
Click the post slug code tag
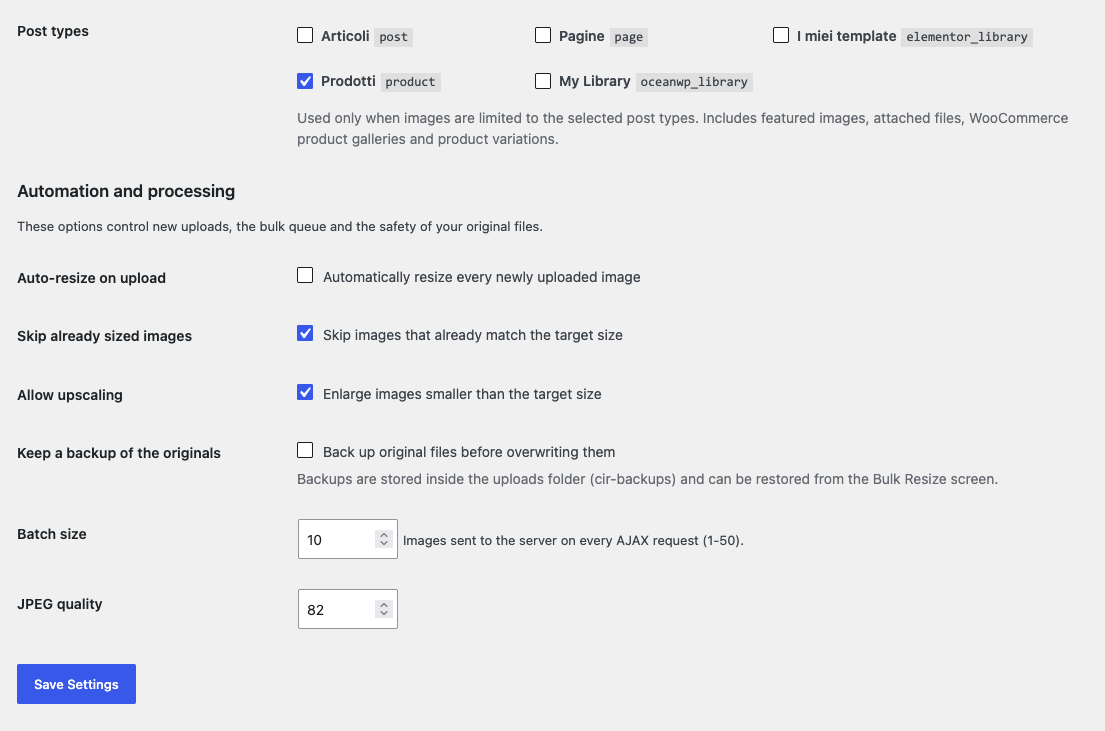[393, 37]
